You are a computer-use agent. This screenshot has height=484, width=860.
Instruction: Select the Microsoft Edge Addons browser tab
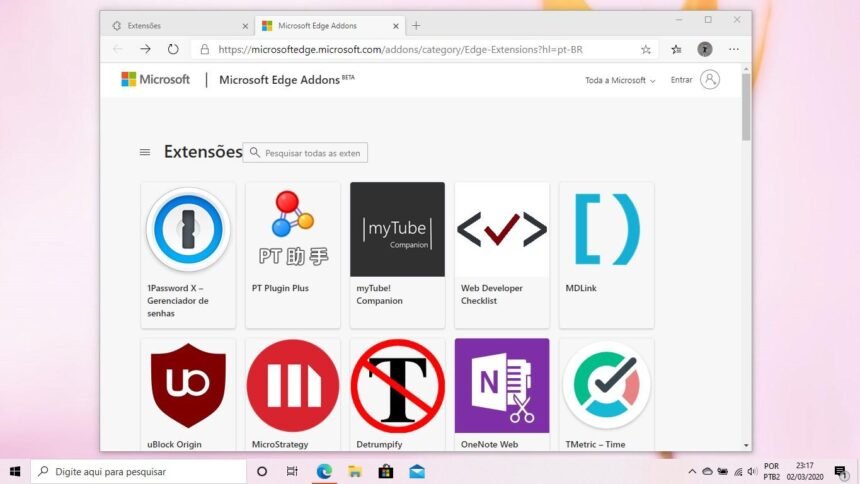[329, 26]
